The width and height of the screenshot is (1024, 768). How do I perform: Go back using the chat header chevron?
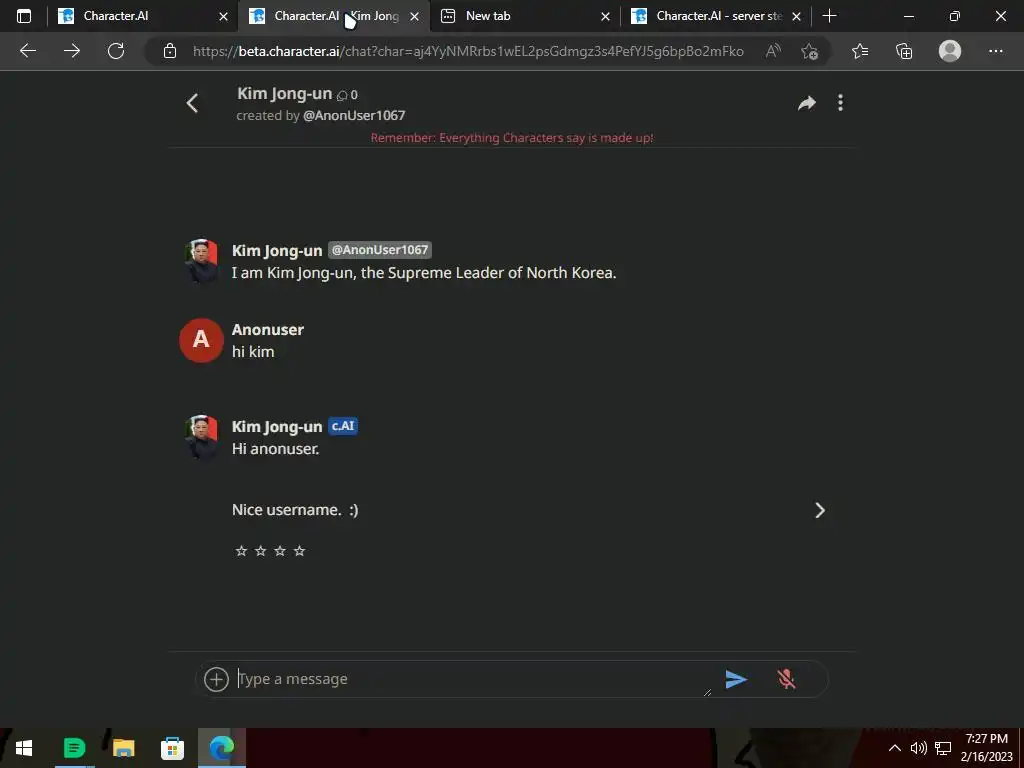click(192, 103)
